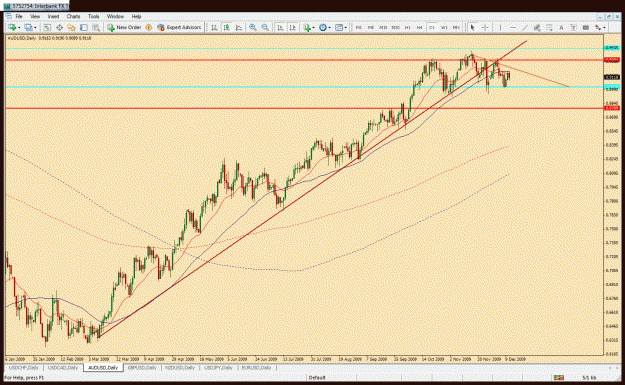Select the M15 timeframe button

tap(383, 28)
